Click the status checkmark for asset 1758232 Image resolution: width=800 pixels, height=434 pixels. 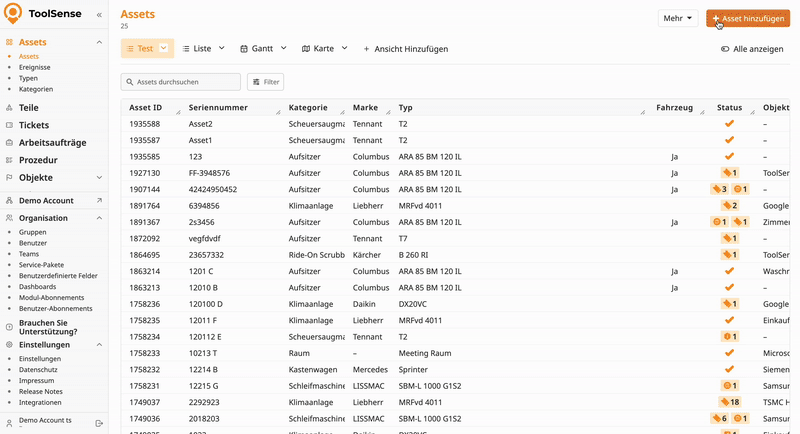[x=730, y=369]
